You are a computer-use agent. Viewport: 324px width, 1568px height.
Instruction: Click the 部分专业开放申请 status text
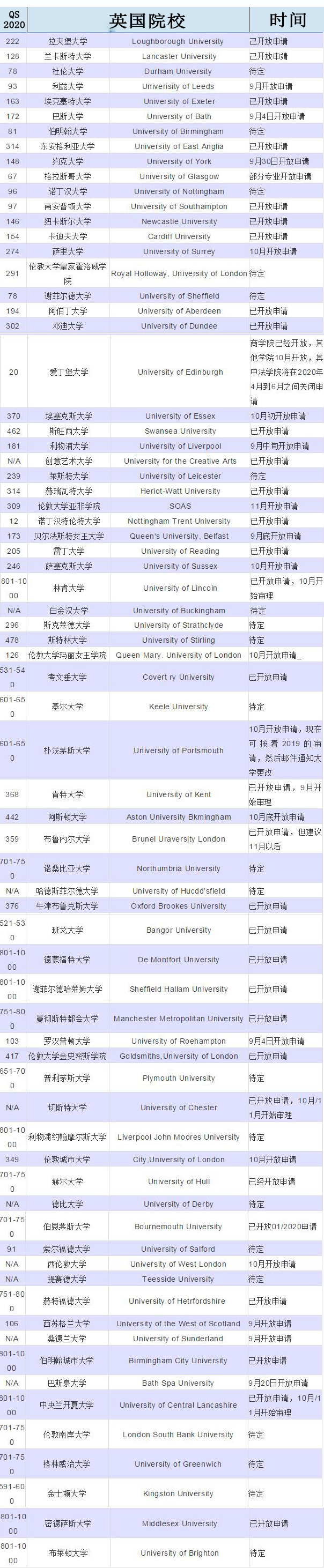(x=280, y=176)
